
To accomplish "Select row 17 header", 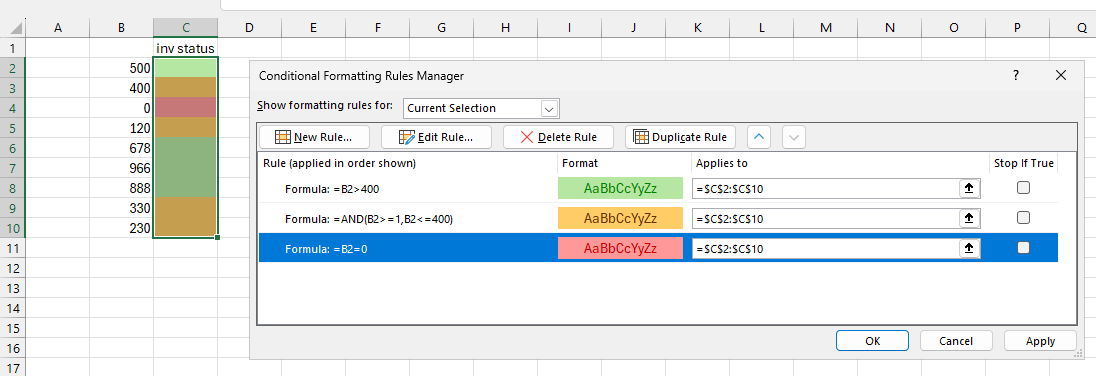I will point(13,368).
